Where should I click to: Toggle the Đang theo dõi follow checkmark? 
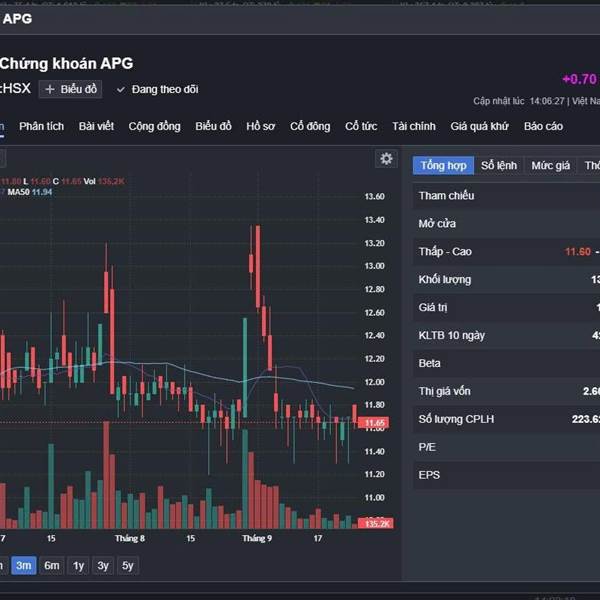point(121,90)
